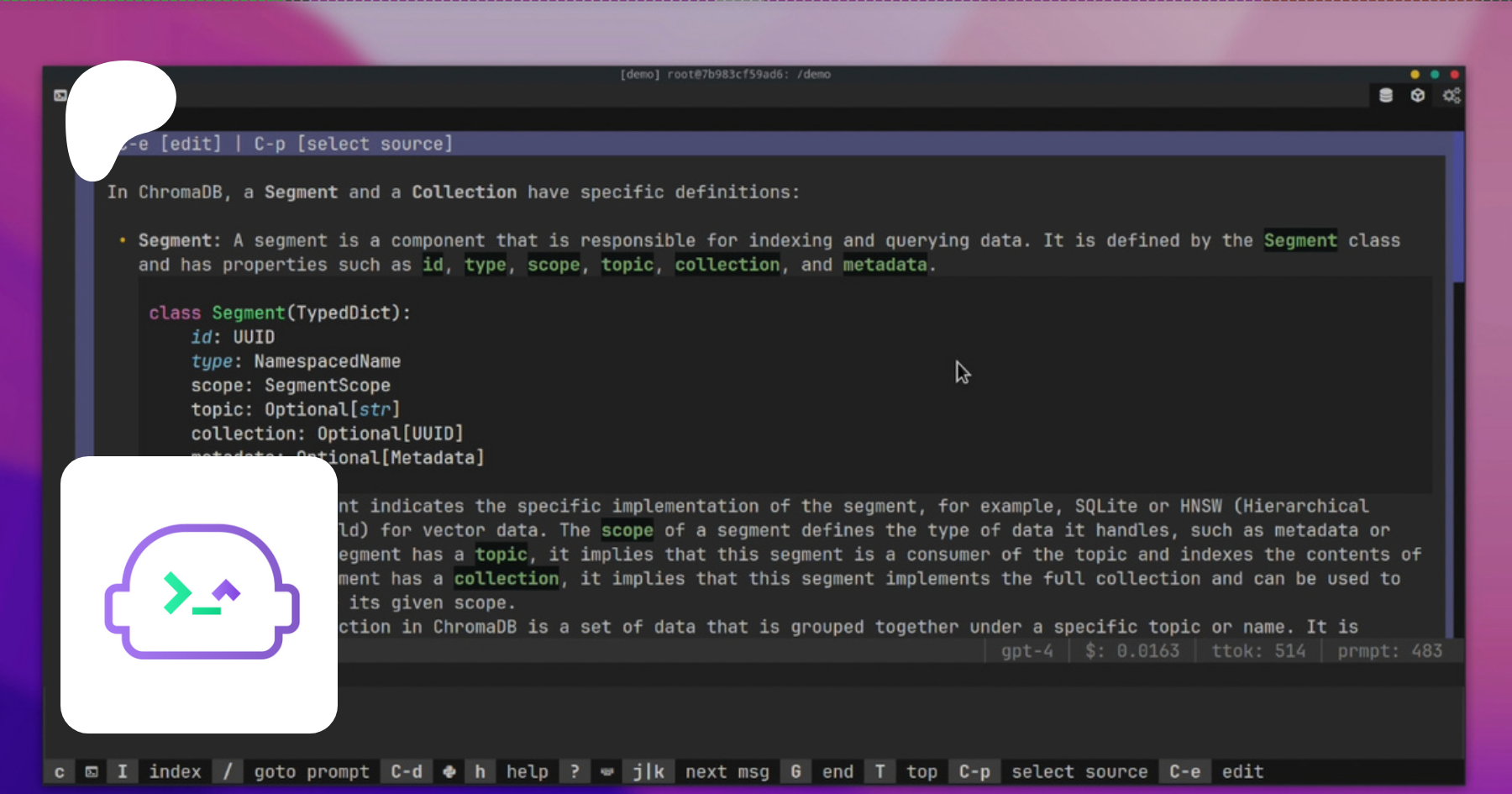1512x794 pixels.
Task: Click 'help' shortcut in footer
Action: click(527, 771)
